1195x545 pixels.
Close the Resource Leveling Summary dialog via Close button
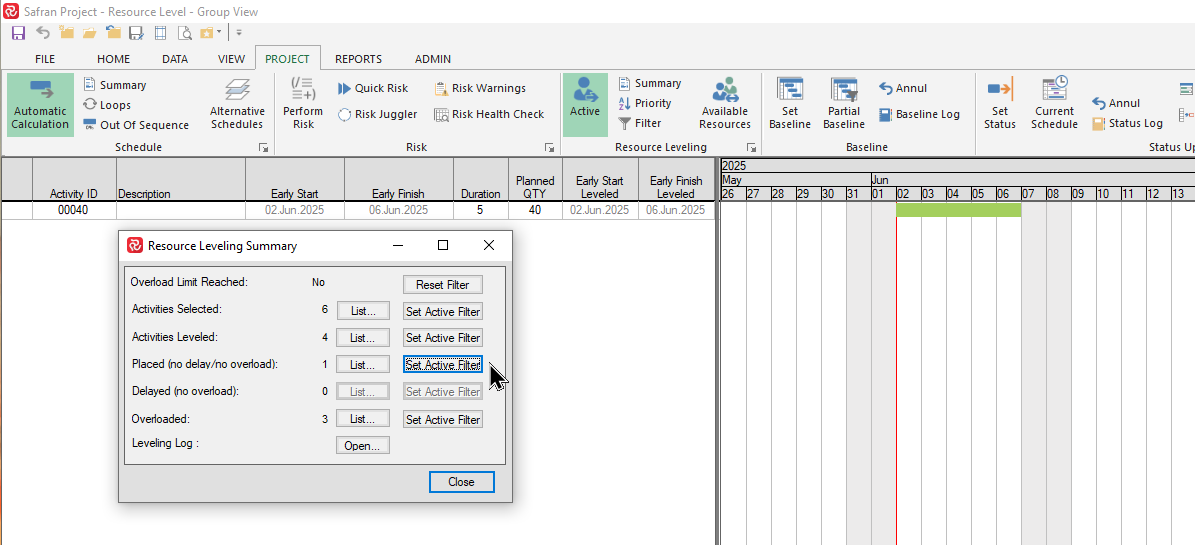461,482
